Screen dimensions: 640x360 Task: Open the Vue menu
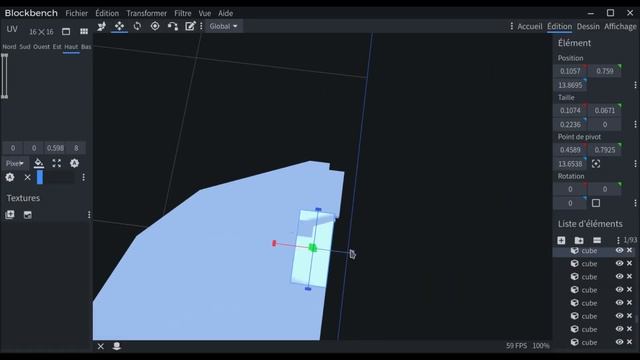(204, 13)
